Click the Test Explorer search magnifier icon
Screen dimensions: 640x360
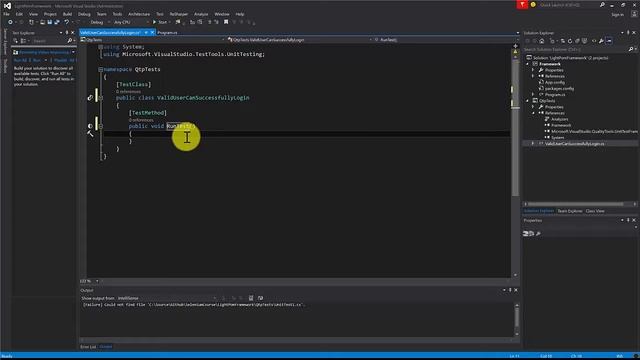click(69, 41)
